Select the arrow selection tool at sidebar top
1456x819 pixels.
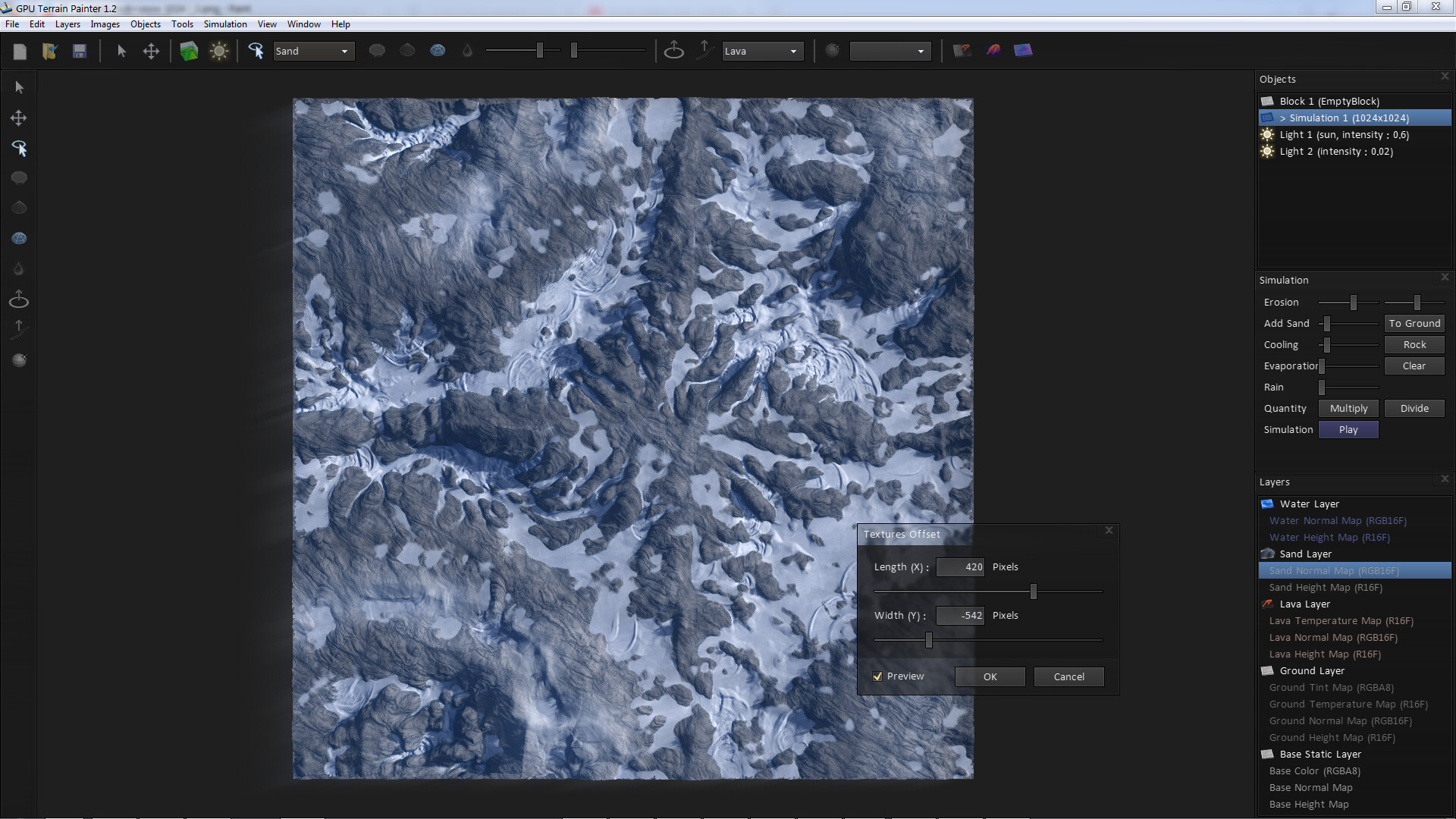pyautogui.click(x=18, y=86)
